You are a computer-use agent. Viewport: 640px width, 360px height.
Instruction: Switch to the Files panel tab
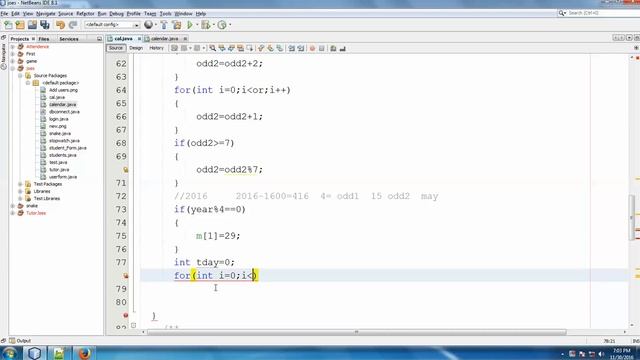pos(44,39)
